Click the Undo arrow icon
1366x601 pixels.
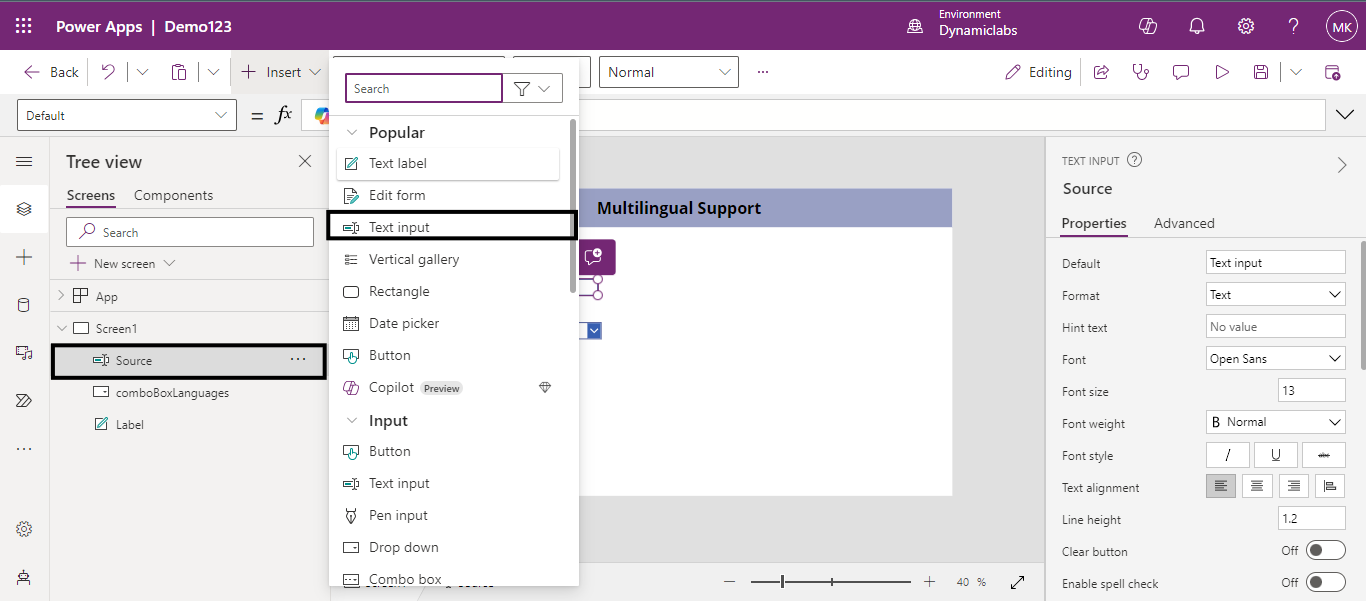tap(108, 72)
